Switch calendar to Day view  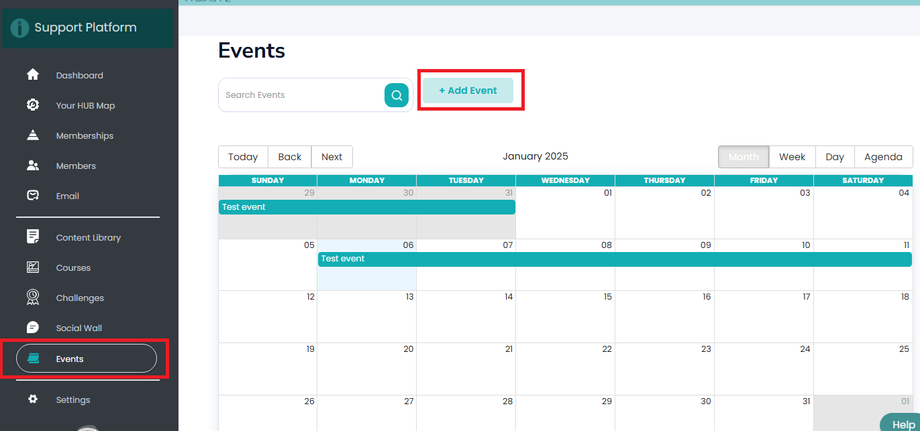click(835, 157)
